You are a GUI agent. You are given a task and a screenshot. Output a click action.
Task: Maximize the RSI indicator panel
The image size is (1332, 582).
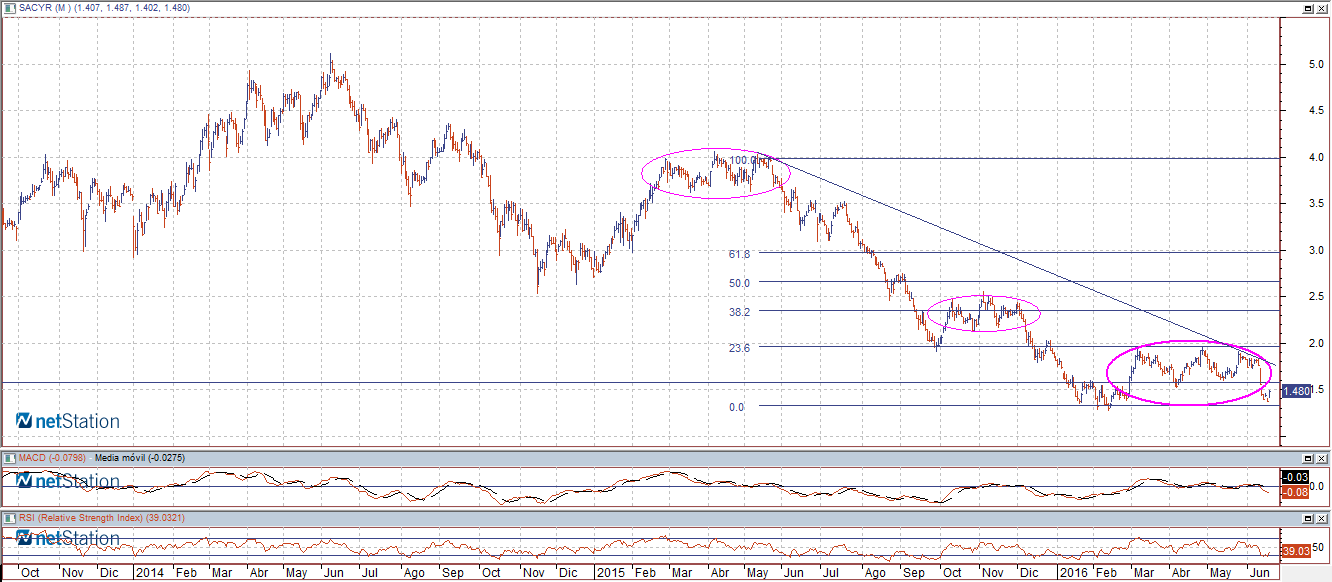[1308, 518]
